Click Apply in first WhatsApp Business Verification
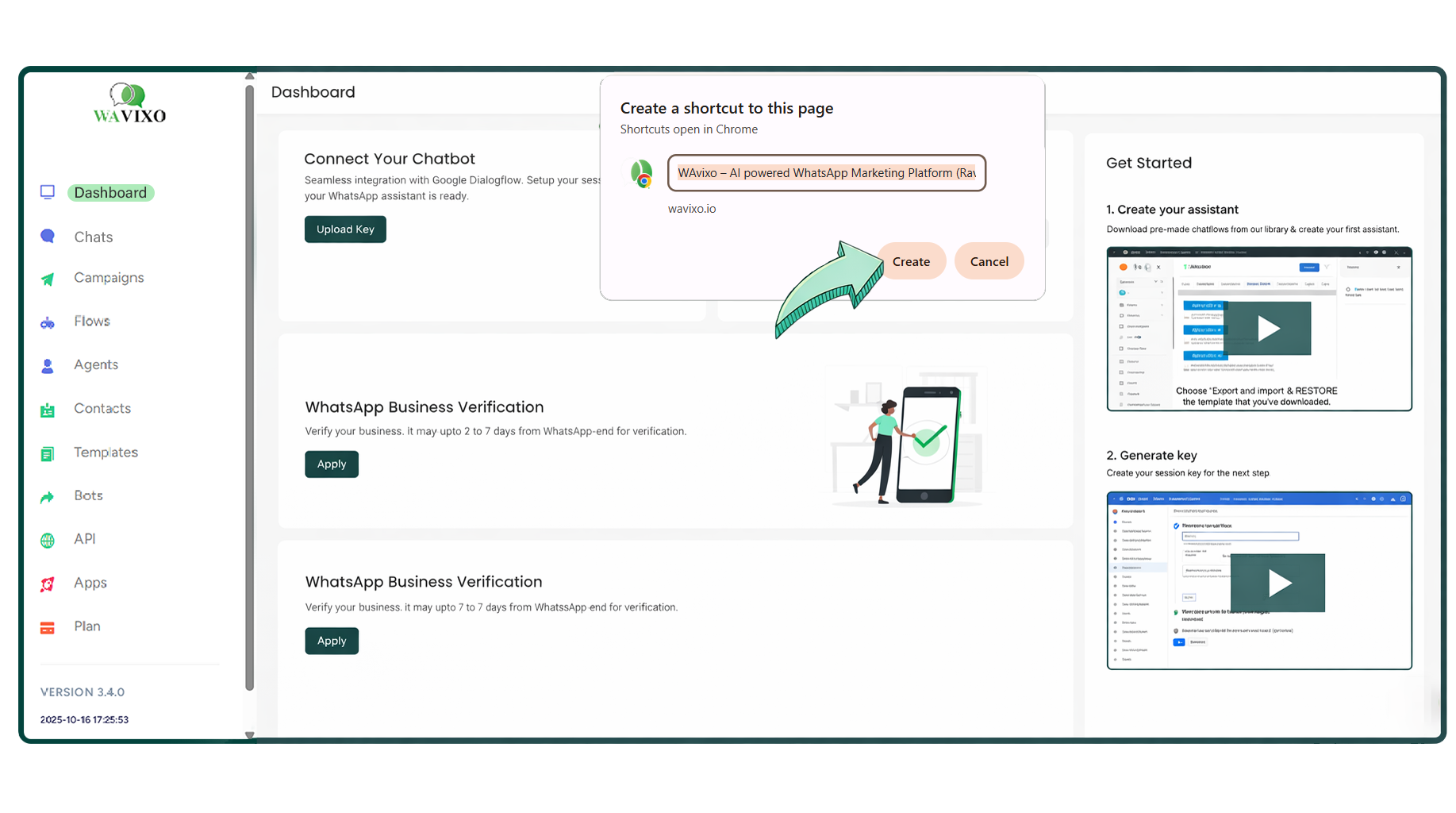The width and height of the screenshot is (1456, 813). tap(332, 464)
